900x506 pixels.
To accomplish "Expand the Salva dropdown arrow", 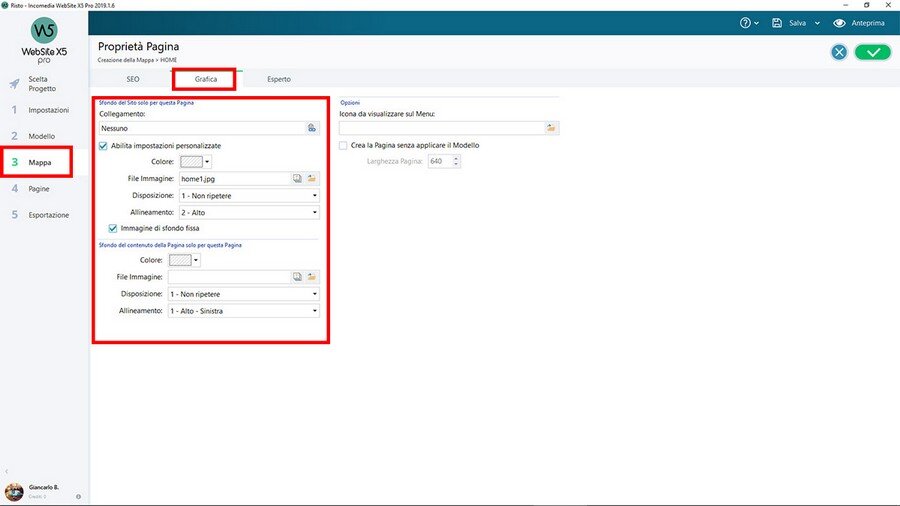I will 817,23.
